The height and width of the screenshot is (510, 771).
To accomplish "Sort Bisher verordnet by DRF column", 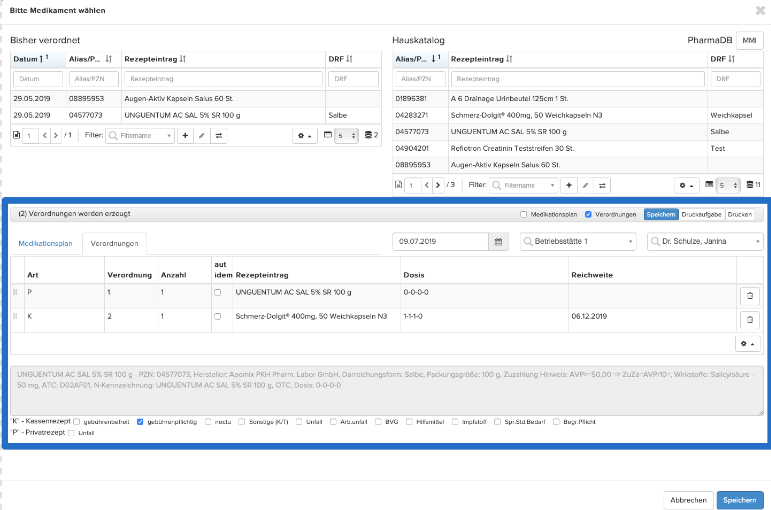I will pos(349,59).
